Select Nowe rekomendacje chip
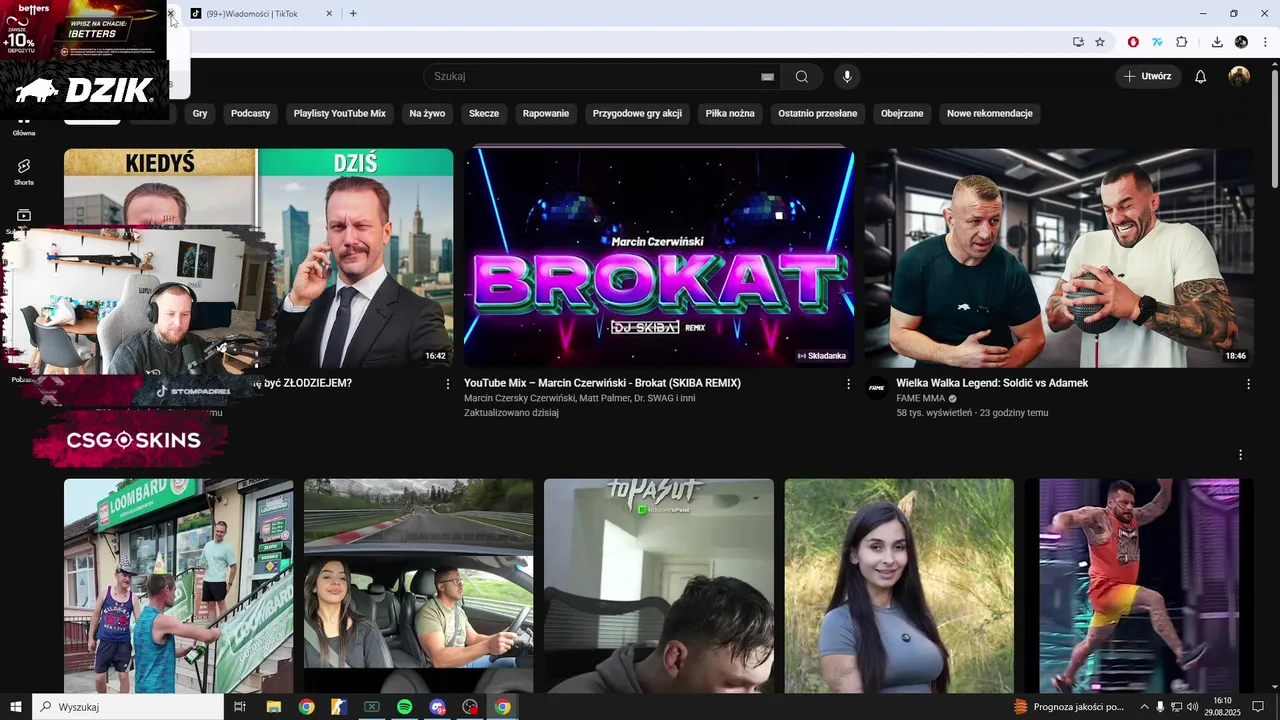Image resolution: width=1280 pixels, height=720 pixels. (990, 113)
